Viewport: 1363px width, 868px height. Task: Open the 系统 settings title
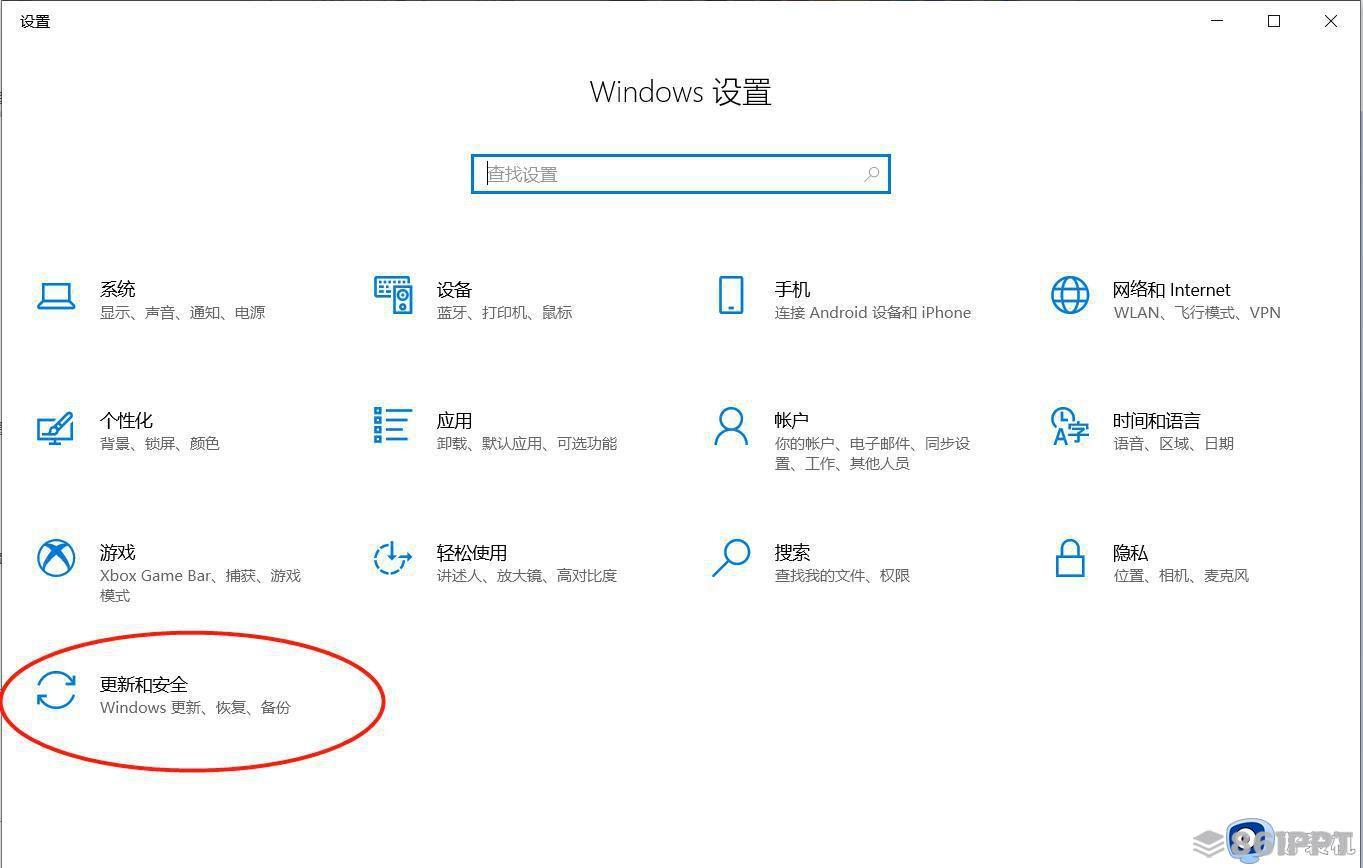117,289
